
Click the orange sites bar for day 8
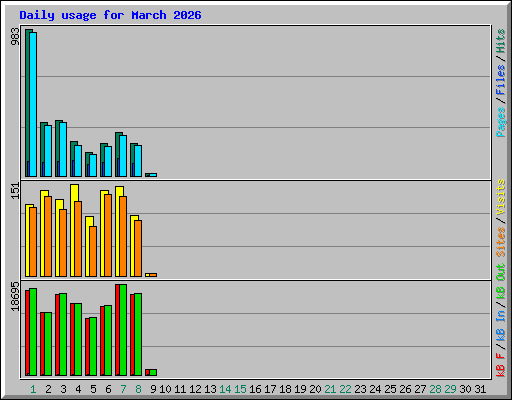(x=138, y=248)
